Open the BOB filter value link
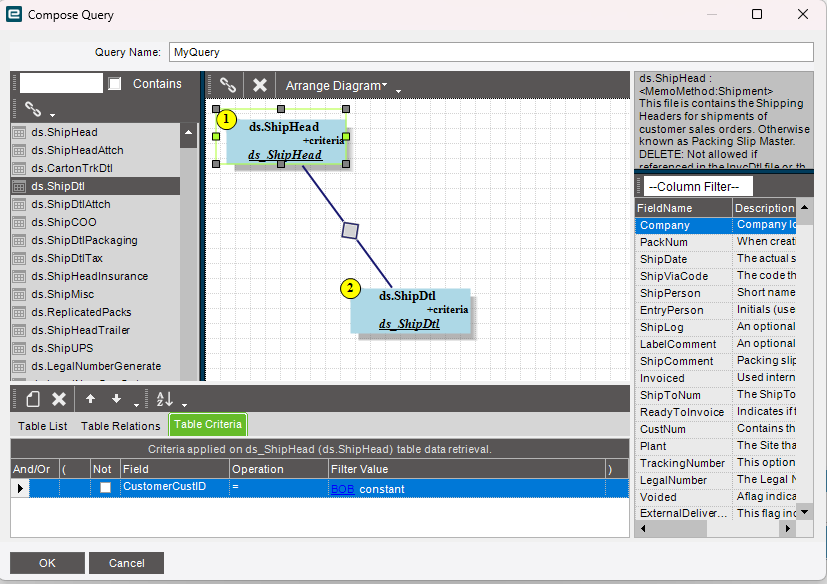827x584 pixels. point(342,488)
